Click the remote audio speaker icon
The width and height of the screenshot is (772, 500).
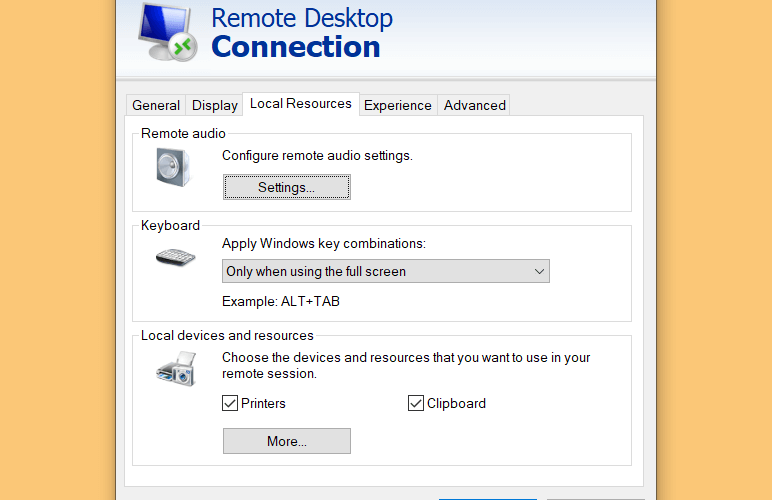click(173, 167)
